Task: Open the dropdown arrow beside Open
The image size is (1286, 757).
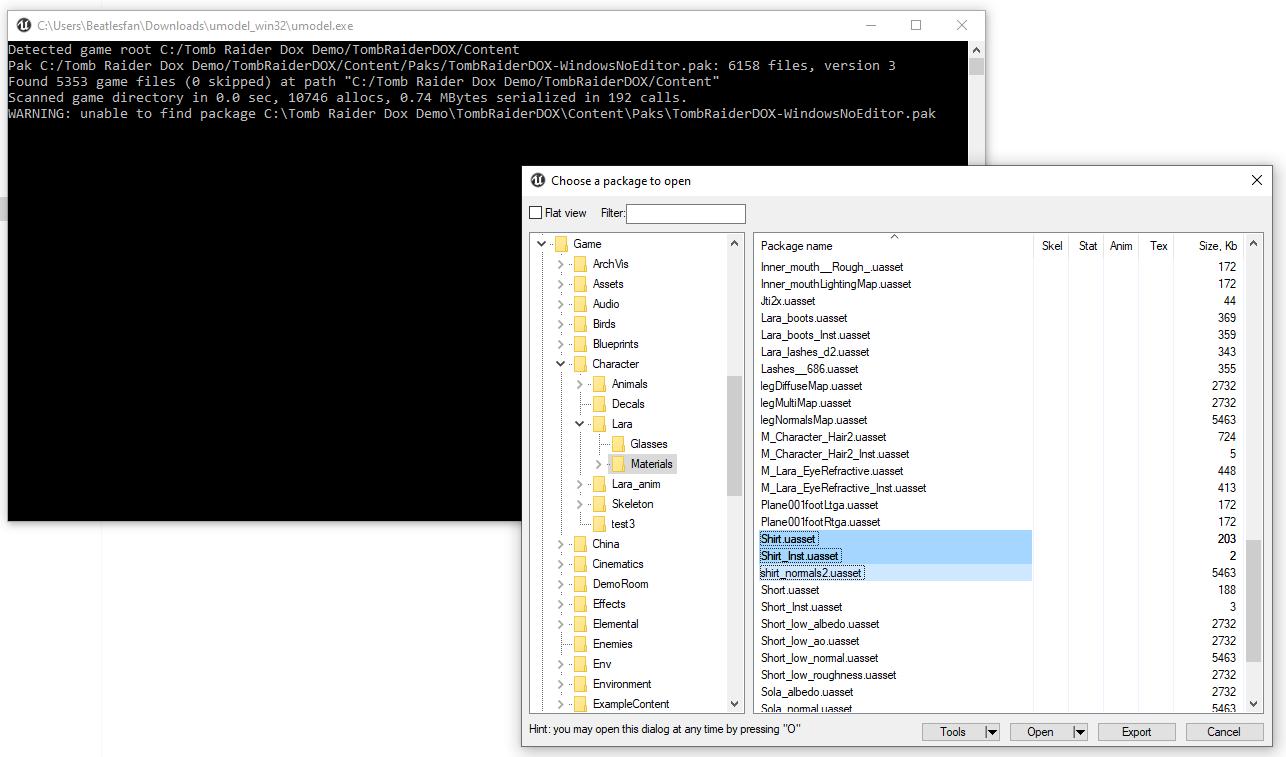Action: point(1079,732)
